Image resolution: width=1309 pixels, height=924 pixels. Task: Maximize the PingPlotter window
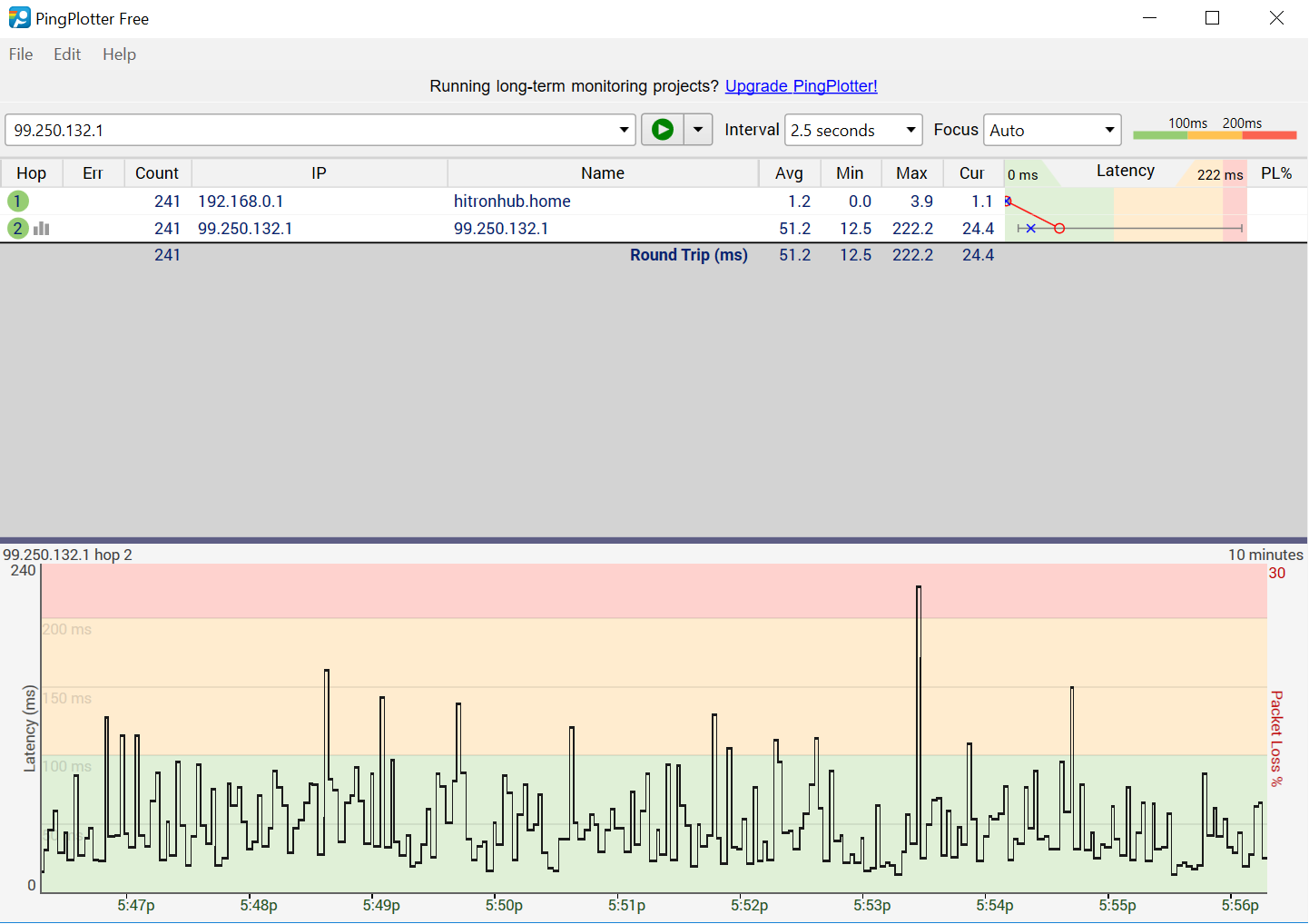(1212, 18)
